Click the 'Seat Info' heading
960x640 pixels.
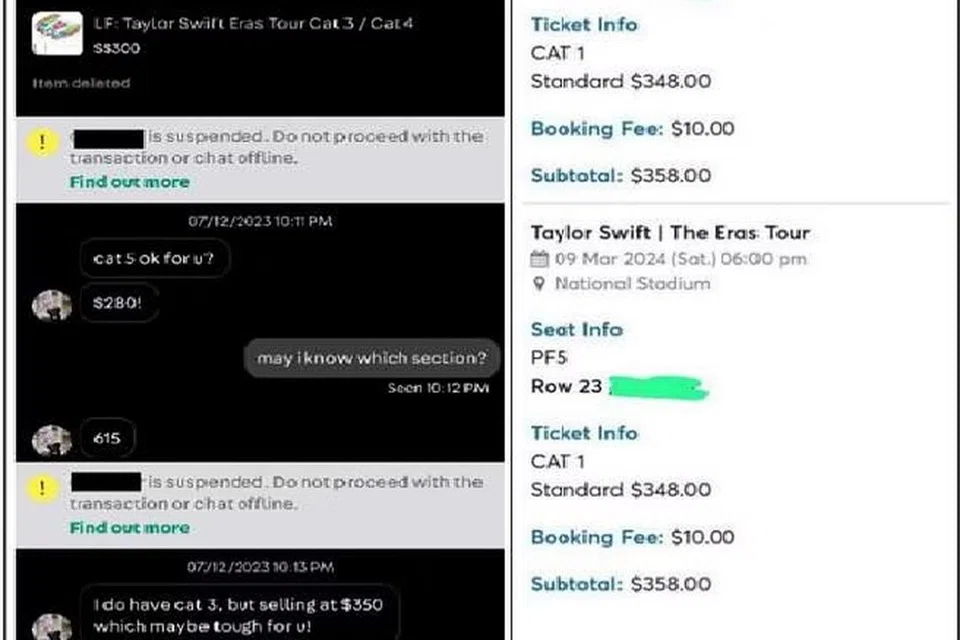576,329
